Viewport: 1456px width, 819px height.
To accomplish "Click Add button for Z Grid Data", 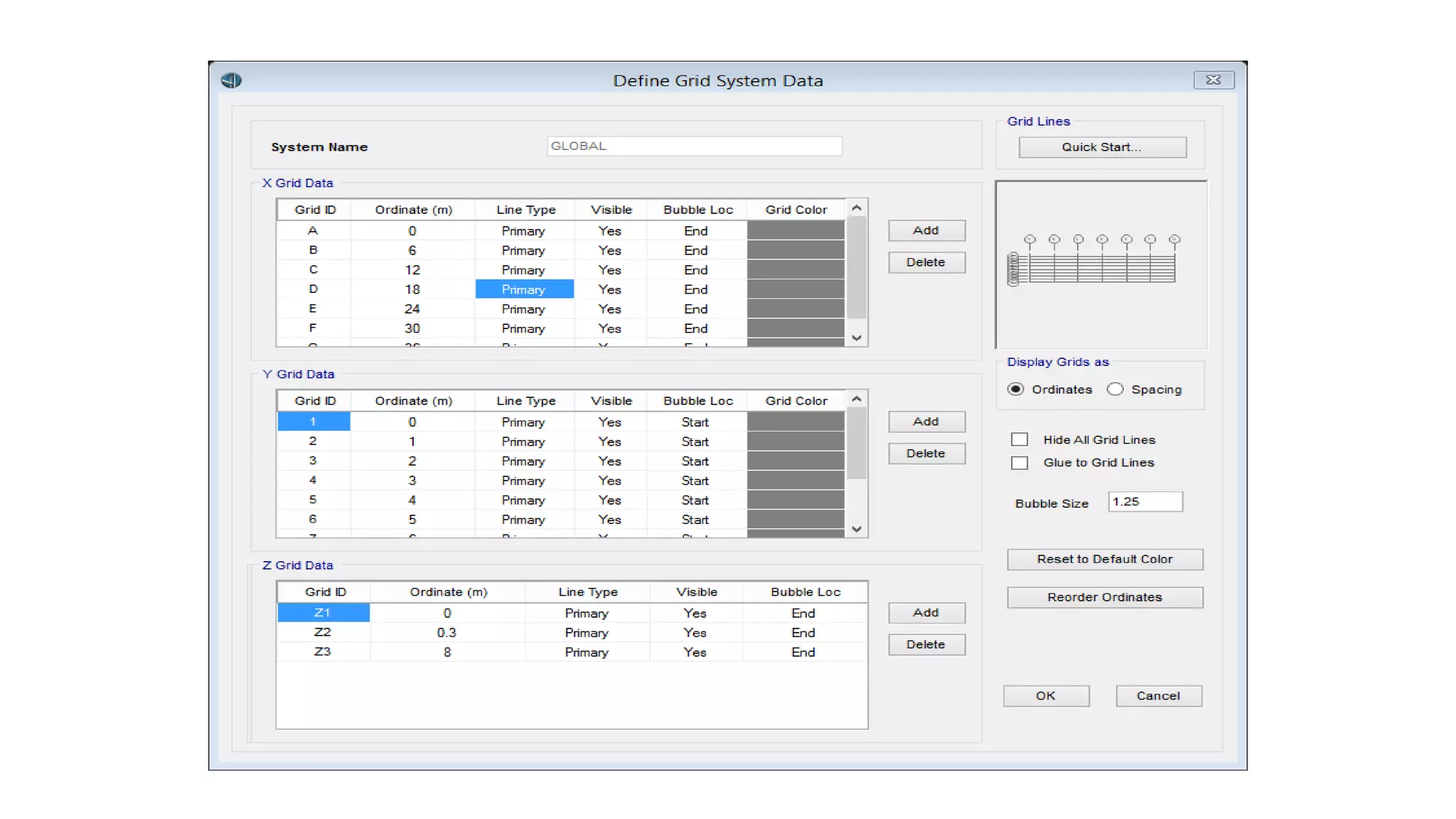I will [926, 613].
